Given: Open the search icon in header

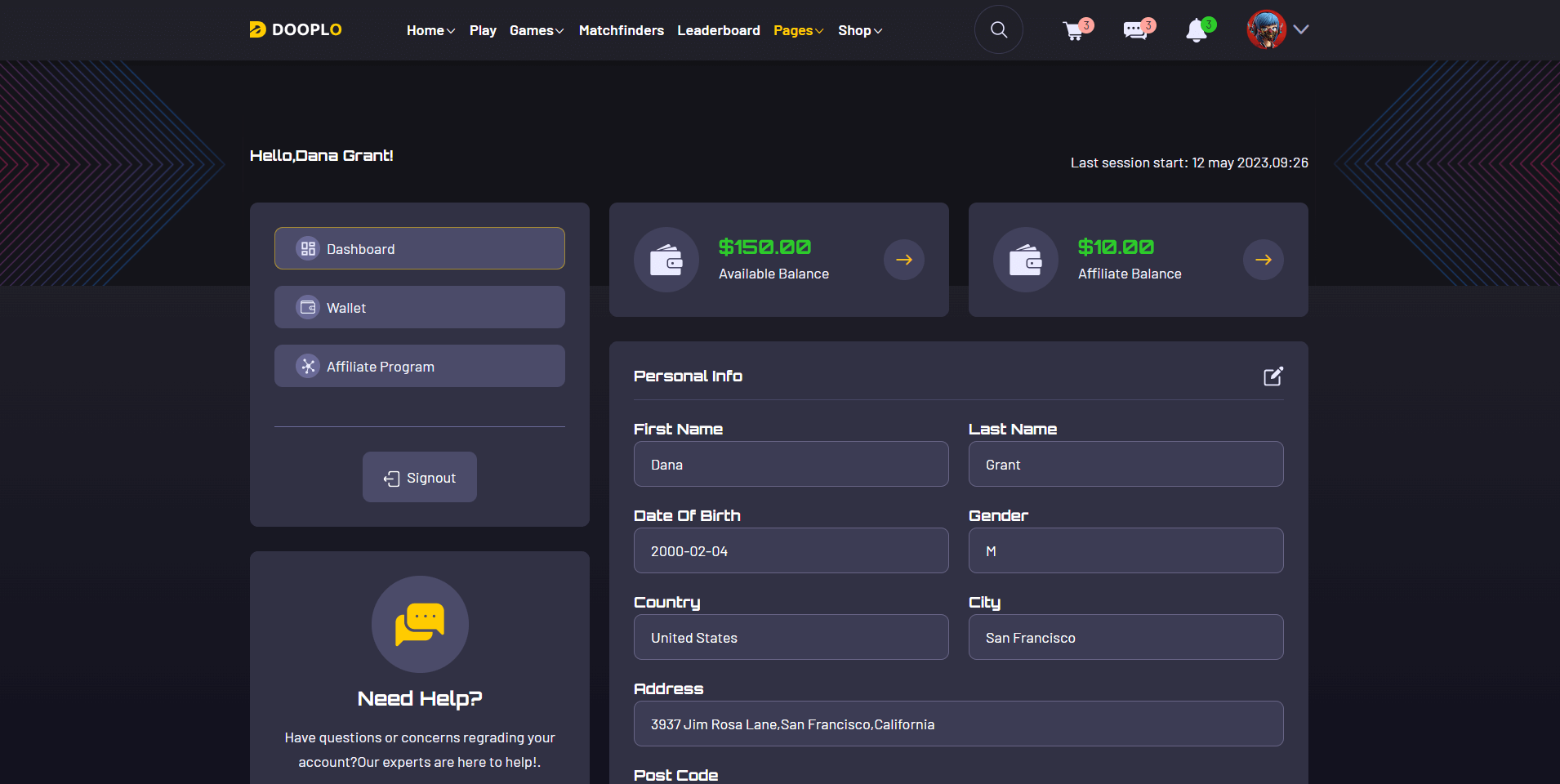Looking at the screenshot, I should tap(998, 29).
